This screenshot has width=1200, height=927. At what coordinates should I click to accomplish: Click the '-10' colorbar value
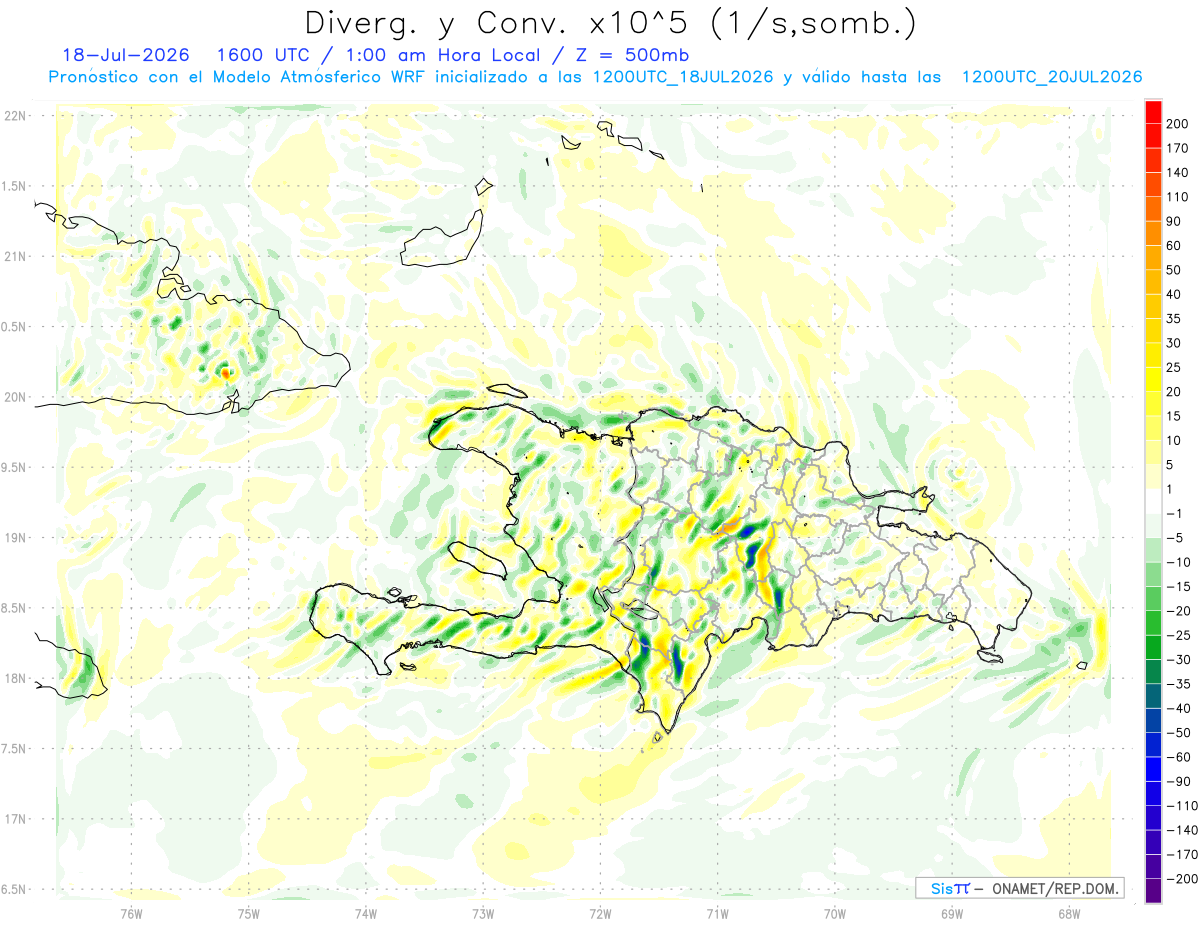click(1180, 562)
